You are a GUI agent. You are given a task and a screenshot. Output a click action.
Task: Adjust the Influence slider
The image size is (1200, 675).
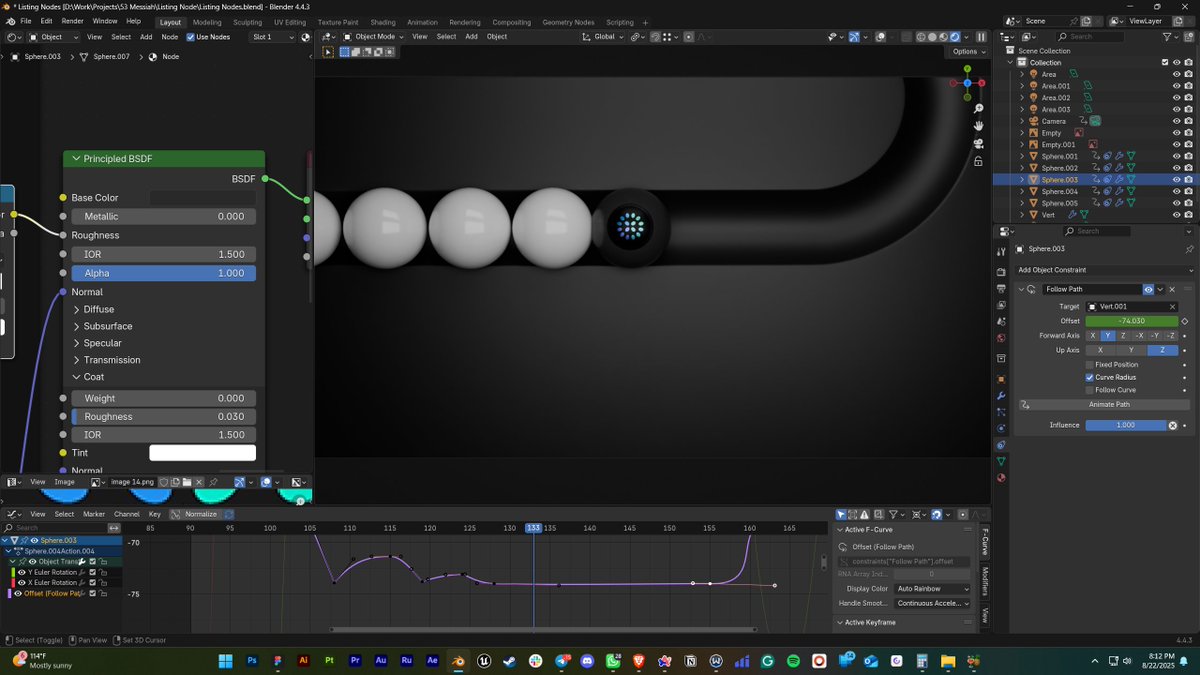pyautogui.click(x=1125, y=426)
